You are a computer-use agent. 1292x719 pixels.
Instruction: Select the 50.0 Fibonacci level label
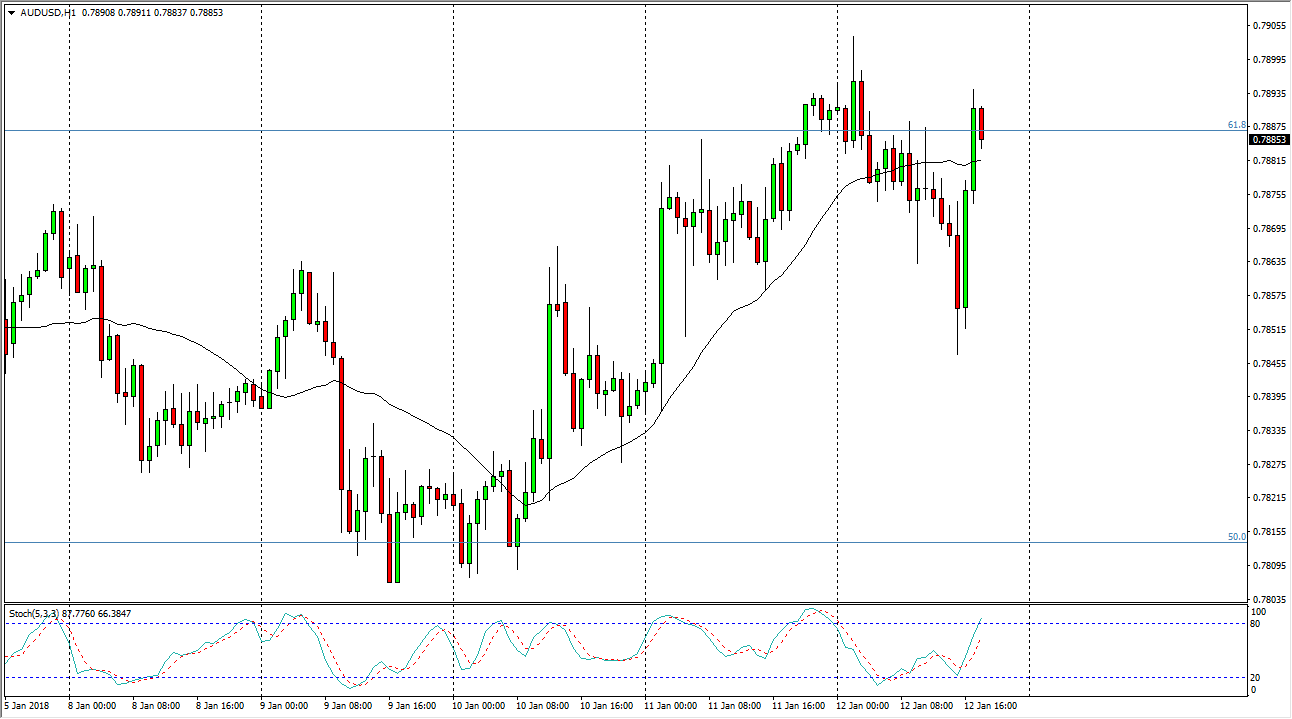1236,537
